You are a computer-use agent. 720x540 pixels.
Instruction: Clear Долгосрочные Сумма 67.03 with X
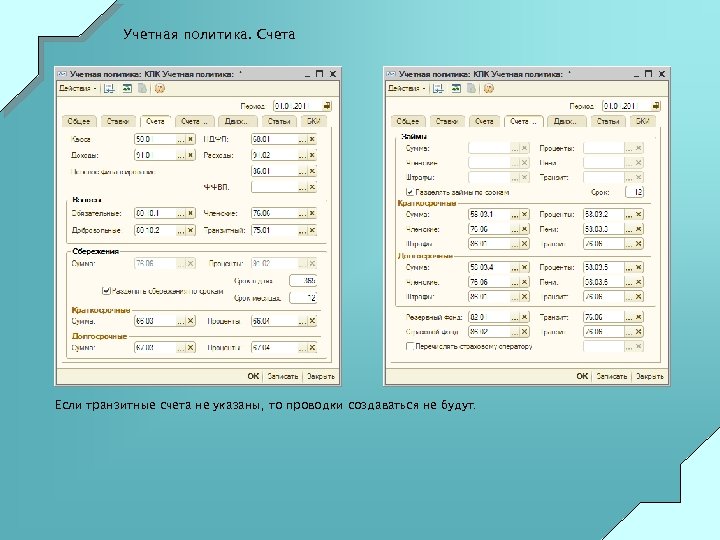tap(191, 348)
